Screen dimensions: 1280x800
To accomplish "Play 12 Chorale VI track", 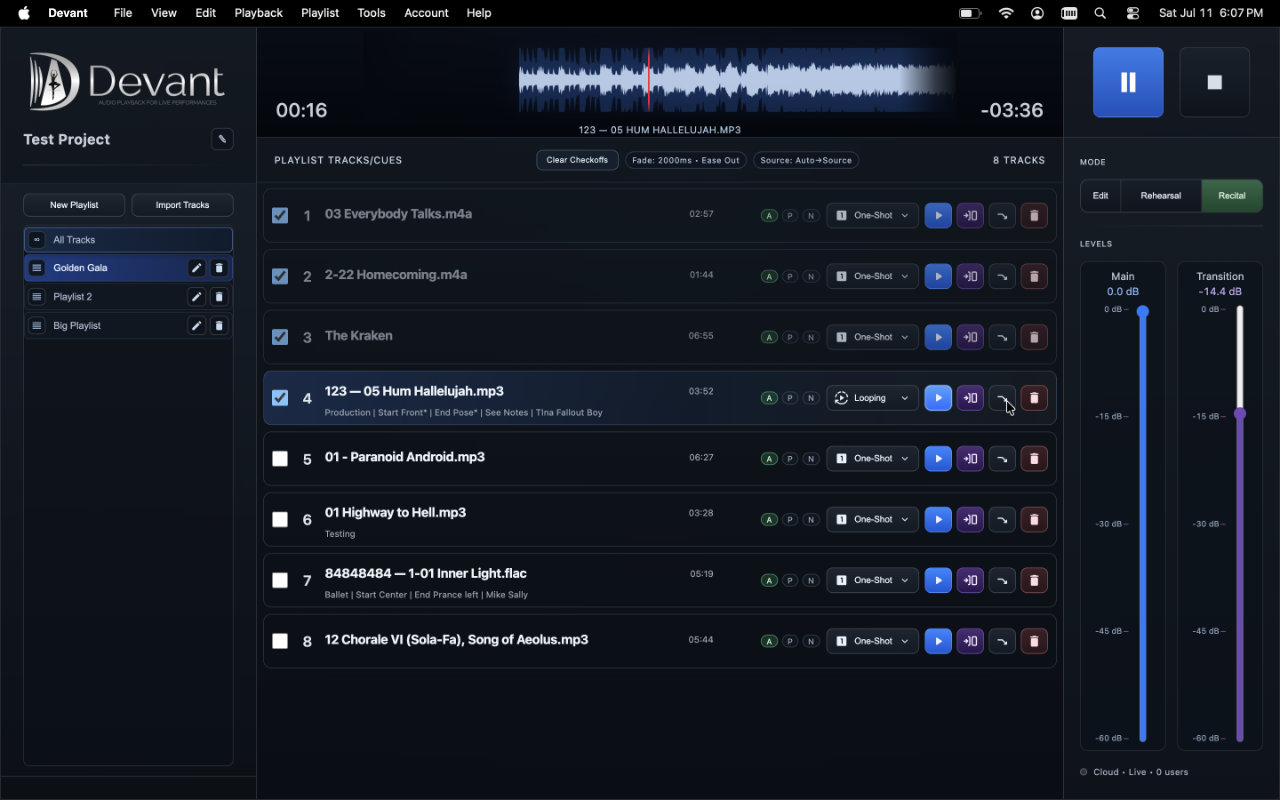I will click(938, 641).
